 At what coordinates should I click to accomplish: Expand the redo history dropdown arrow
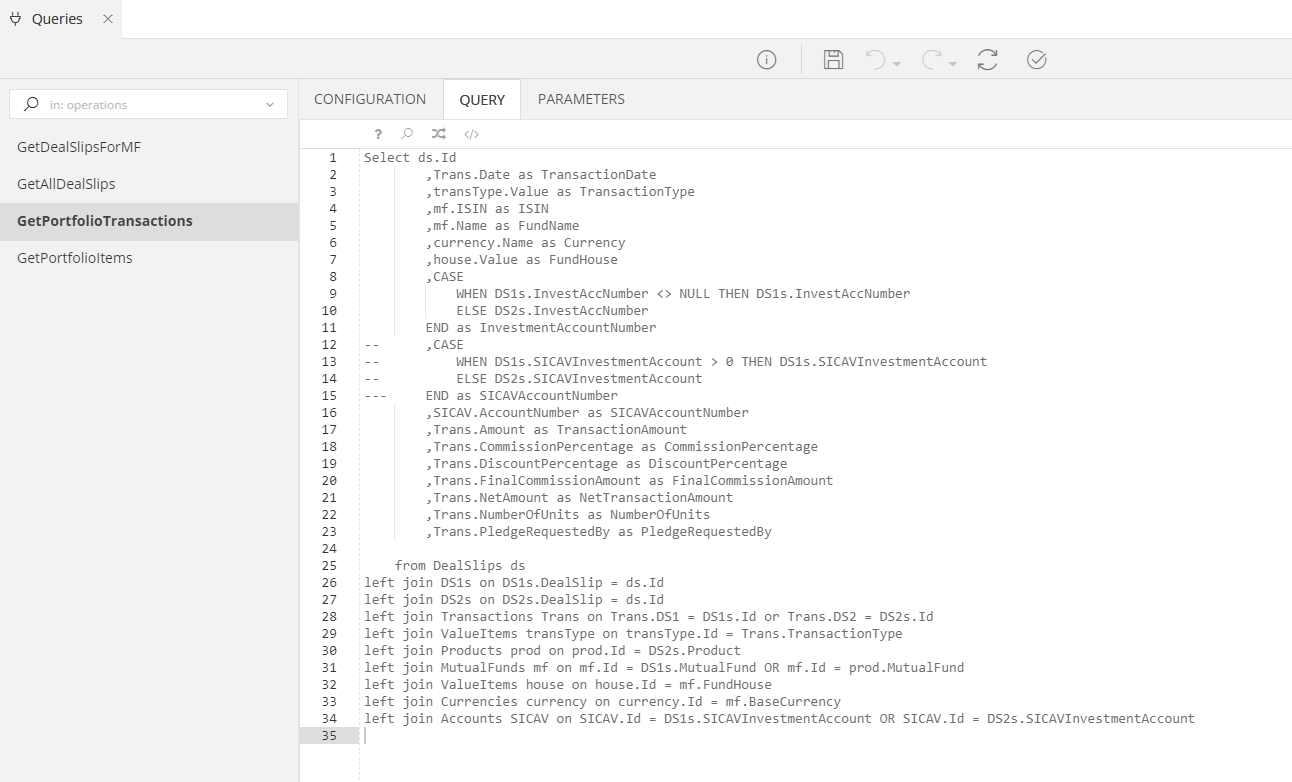953,64
